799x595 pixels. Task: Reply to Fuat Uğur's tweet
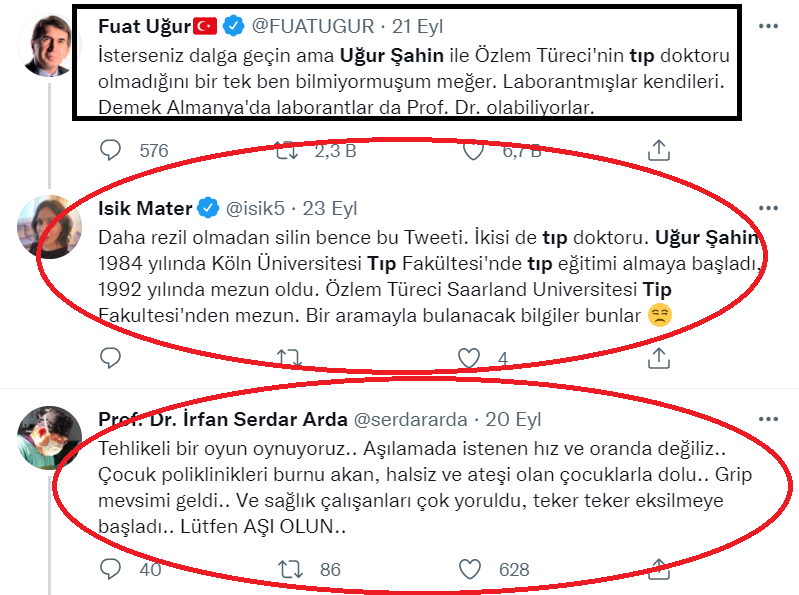click(111, 151)
